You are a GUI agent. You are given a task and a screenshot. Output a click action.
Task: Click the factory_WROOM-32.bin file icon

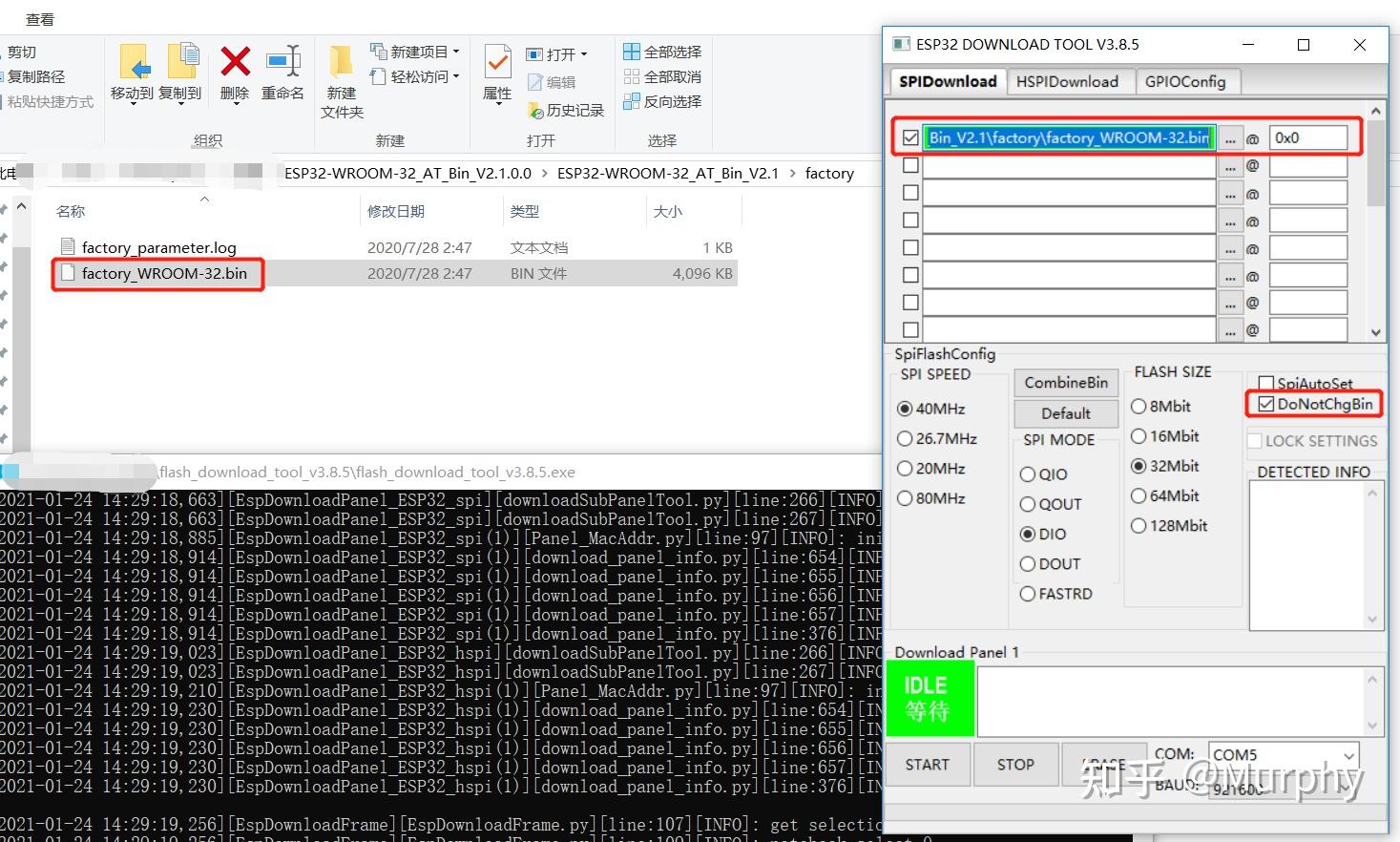67,273
